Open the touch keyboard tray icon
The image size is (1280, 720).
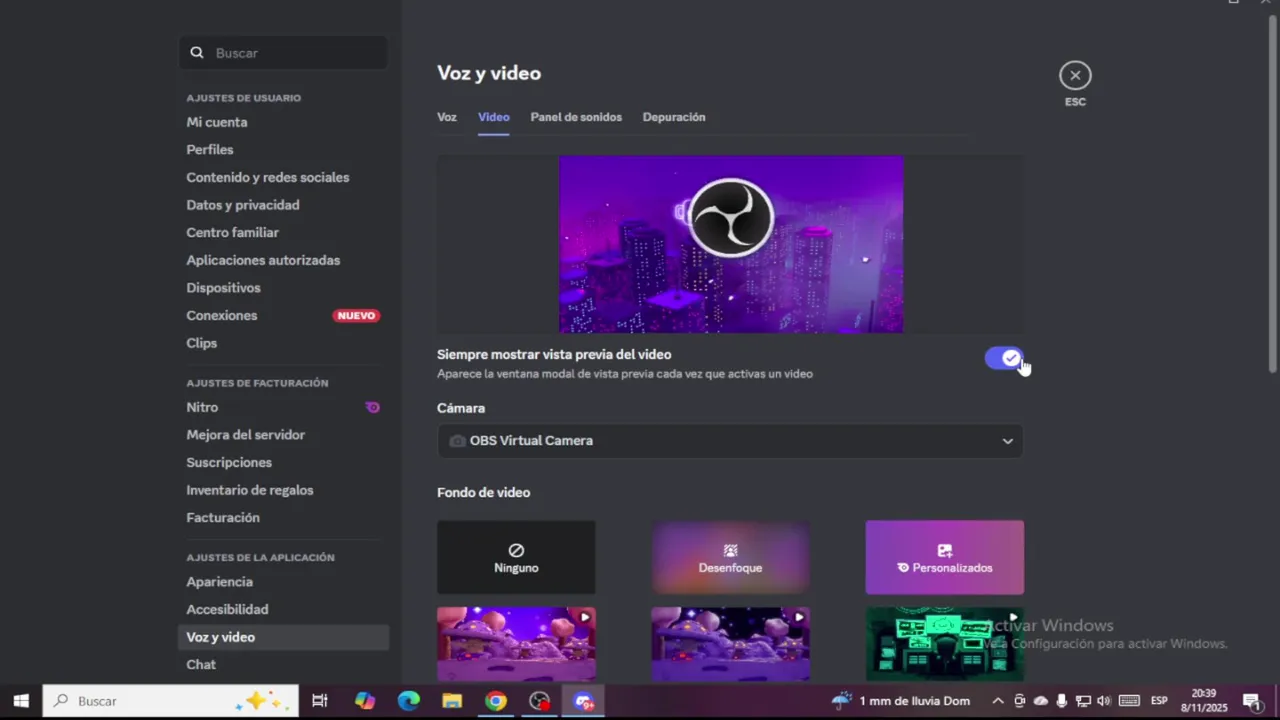[x=1129, y=701]
